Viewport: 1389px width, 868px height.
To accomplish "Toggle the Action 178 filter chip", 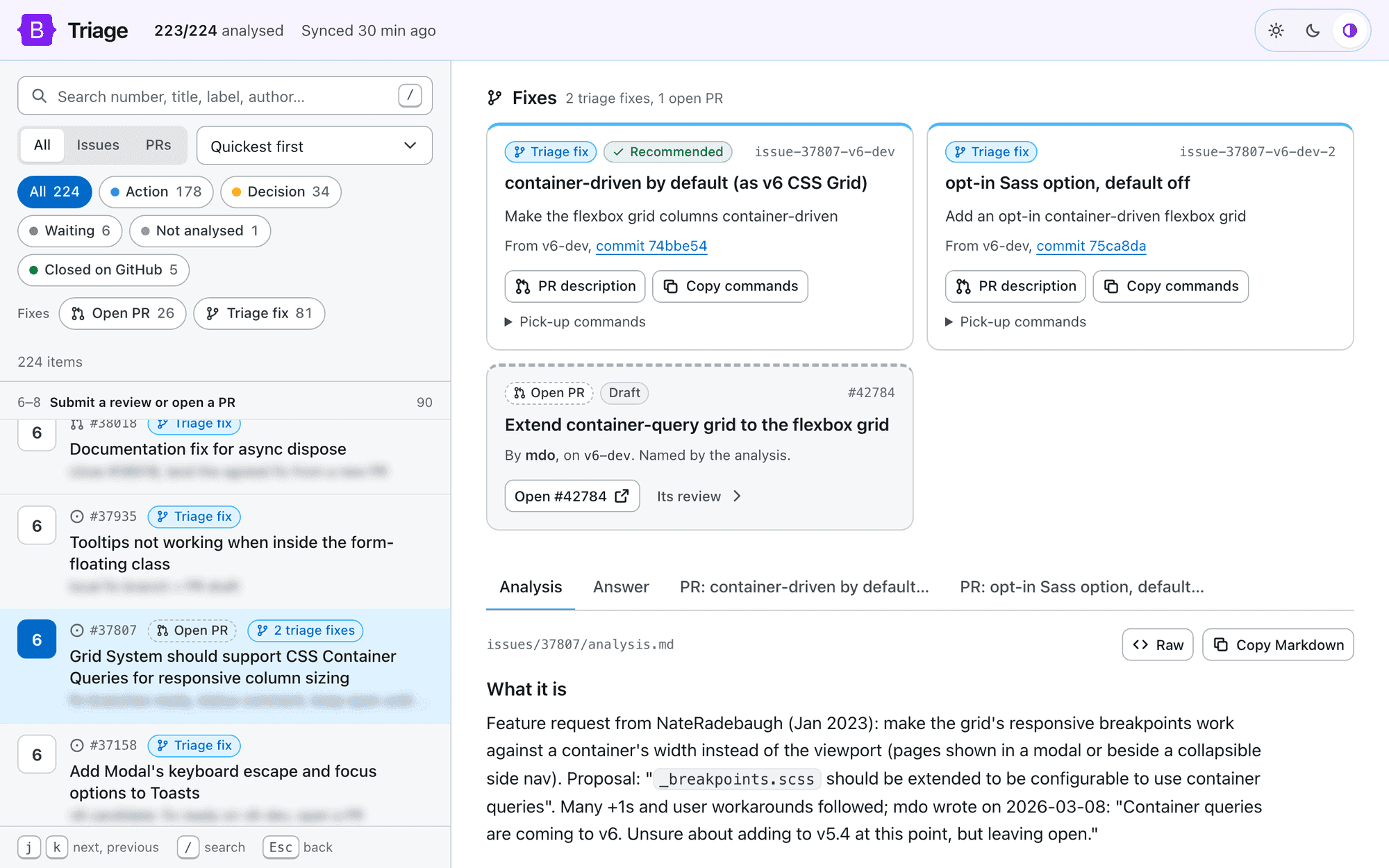I will click(x=156, y=192).
